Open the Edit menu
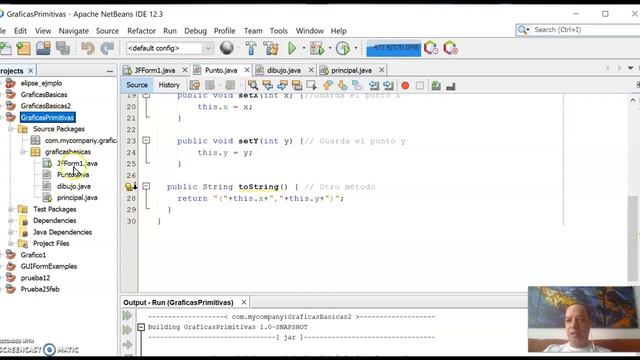Image resolution: width=640 pixels, height=360 pixels. click(20, 31)
